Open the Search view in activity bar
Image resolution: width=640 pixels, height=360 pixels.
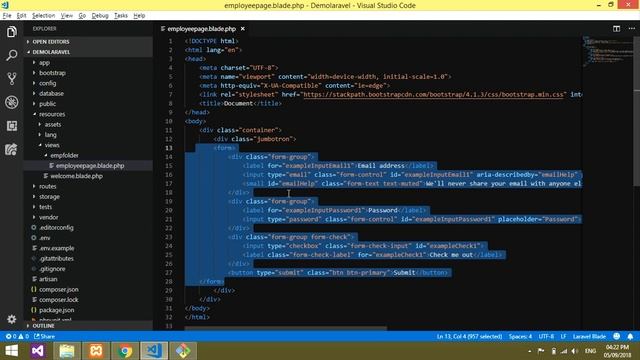(11, 55)
